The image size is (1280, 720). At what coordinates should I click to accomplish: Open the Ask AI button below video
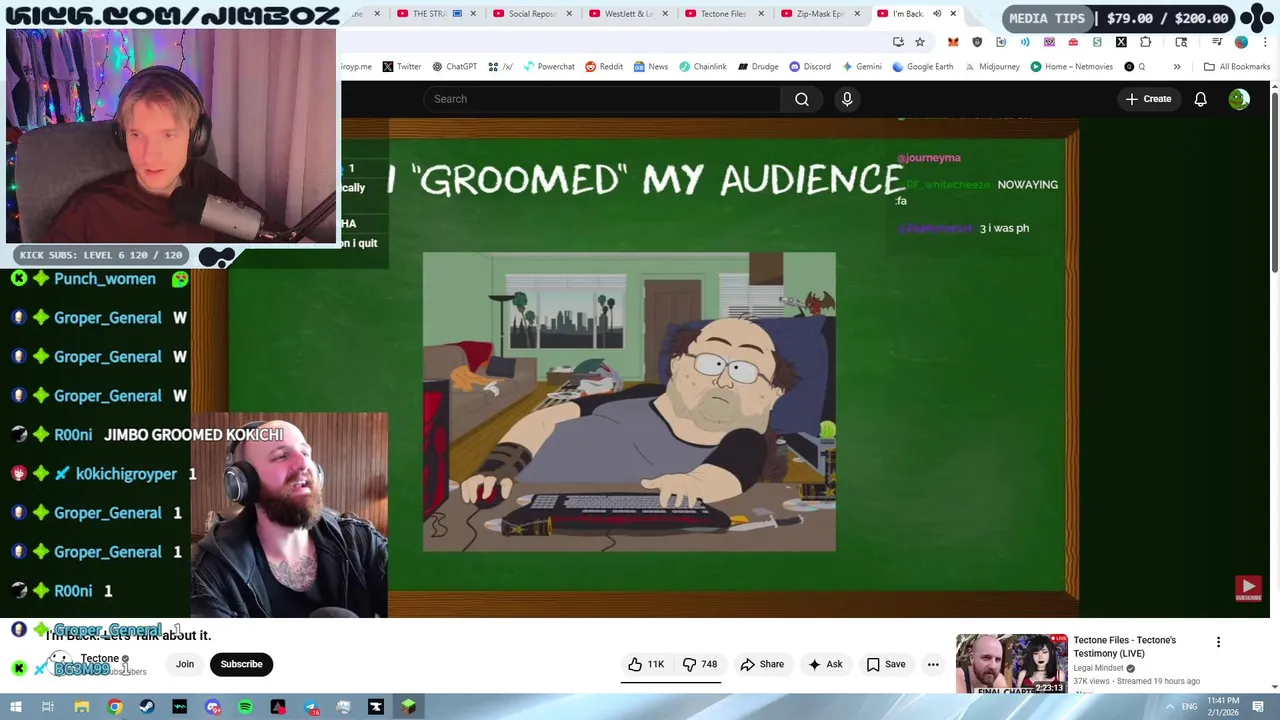pos(825,664)
